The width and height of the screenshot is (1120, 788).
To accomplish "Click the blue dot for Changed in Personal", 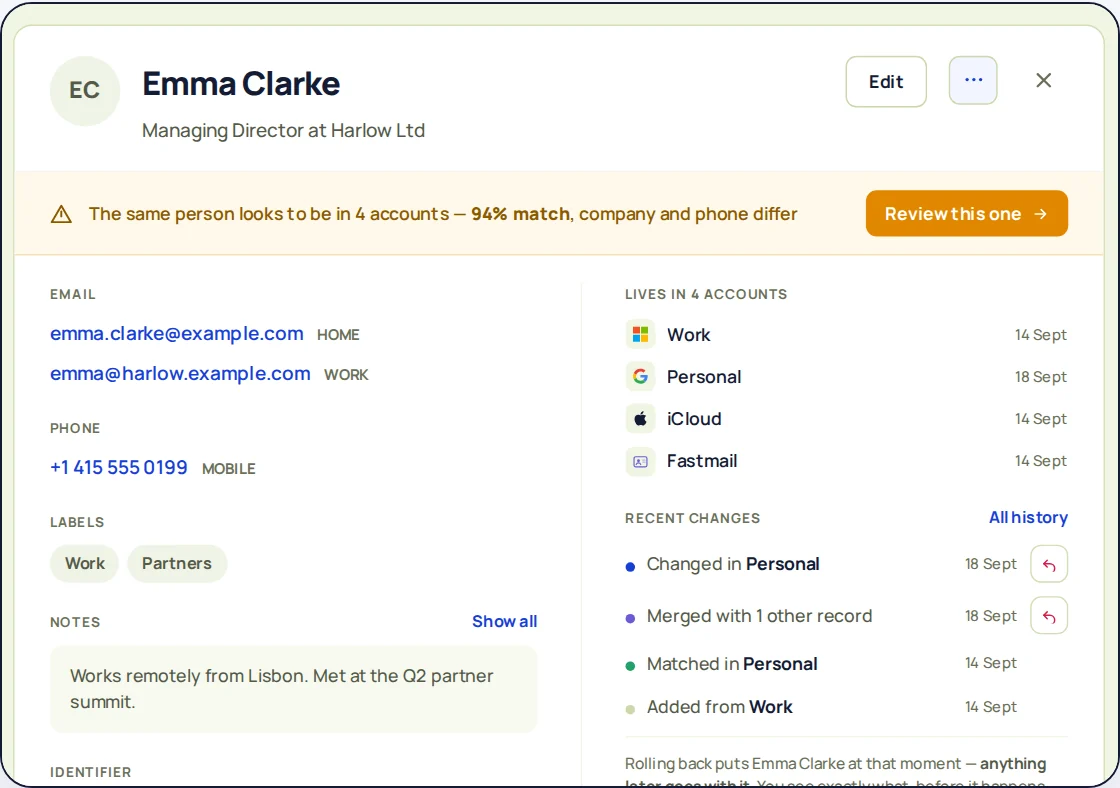I will (x=630, y=567).
